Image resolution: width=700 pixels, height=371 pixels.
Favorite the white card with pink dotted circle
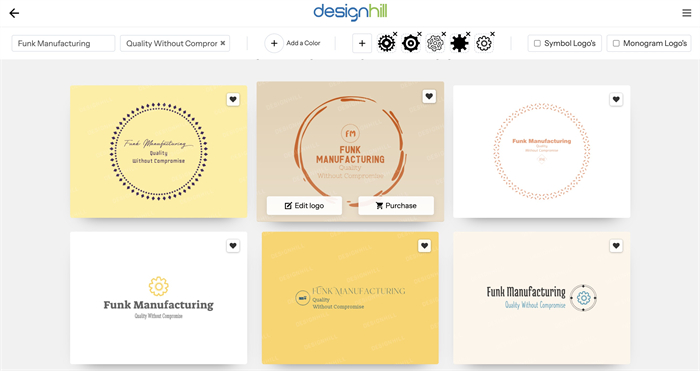click(x=616, y=100)
